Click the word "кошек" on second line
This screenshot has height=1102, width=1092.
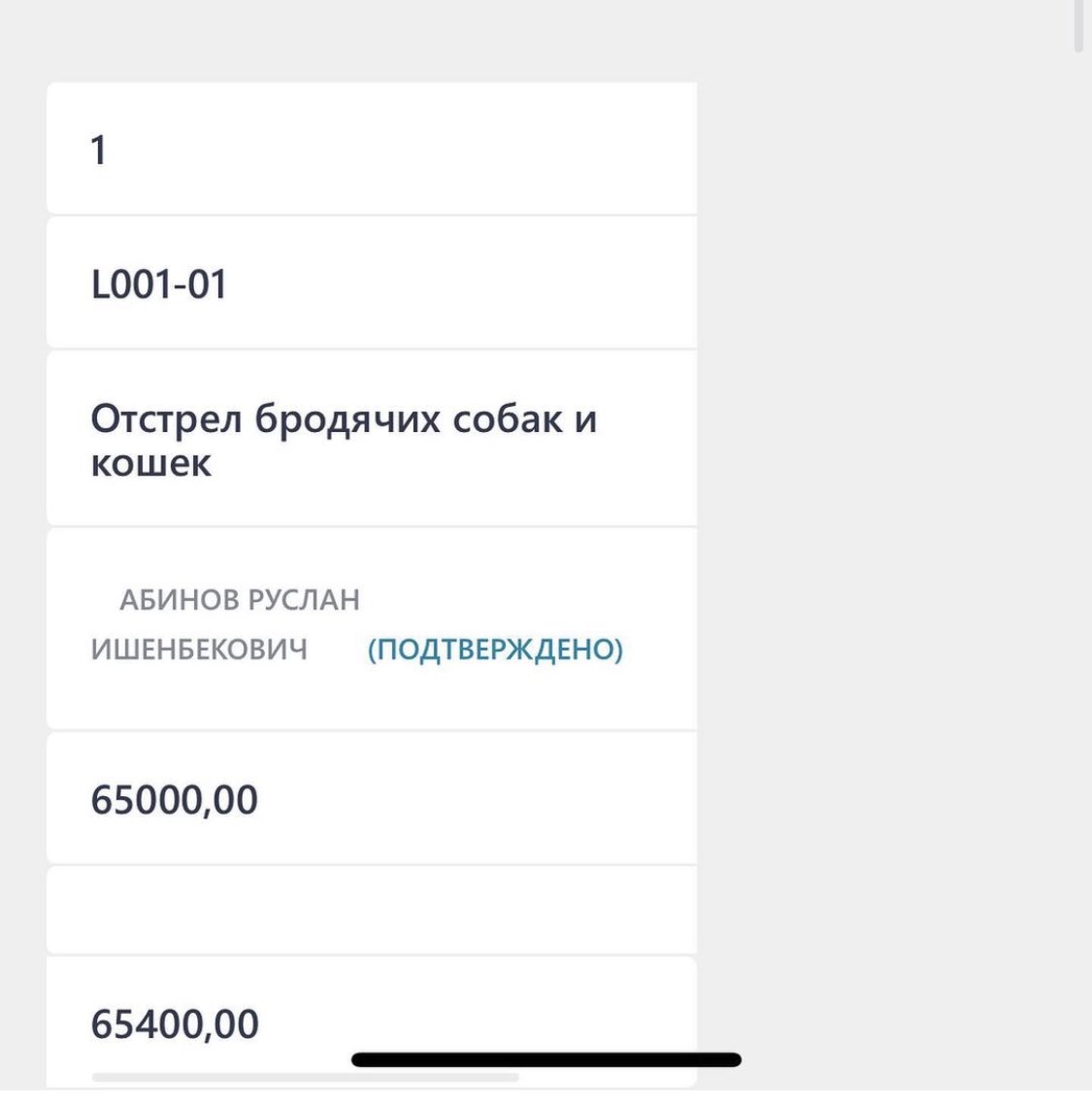point(150,463)
